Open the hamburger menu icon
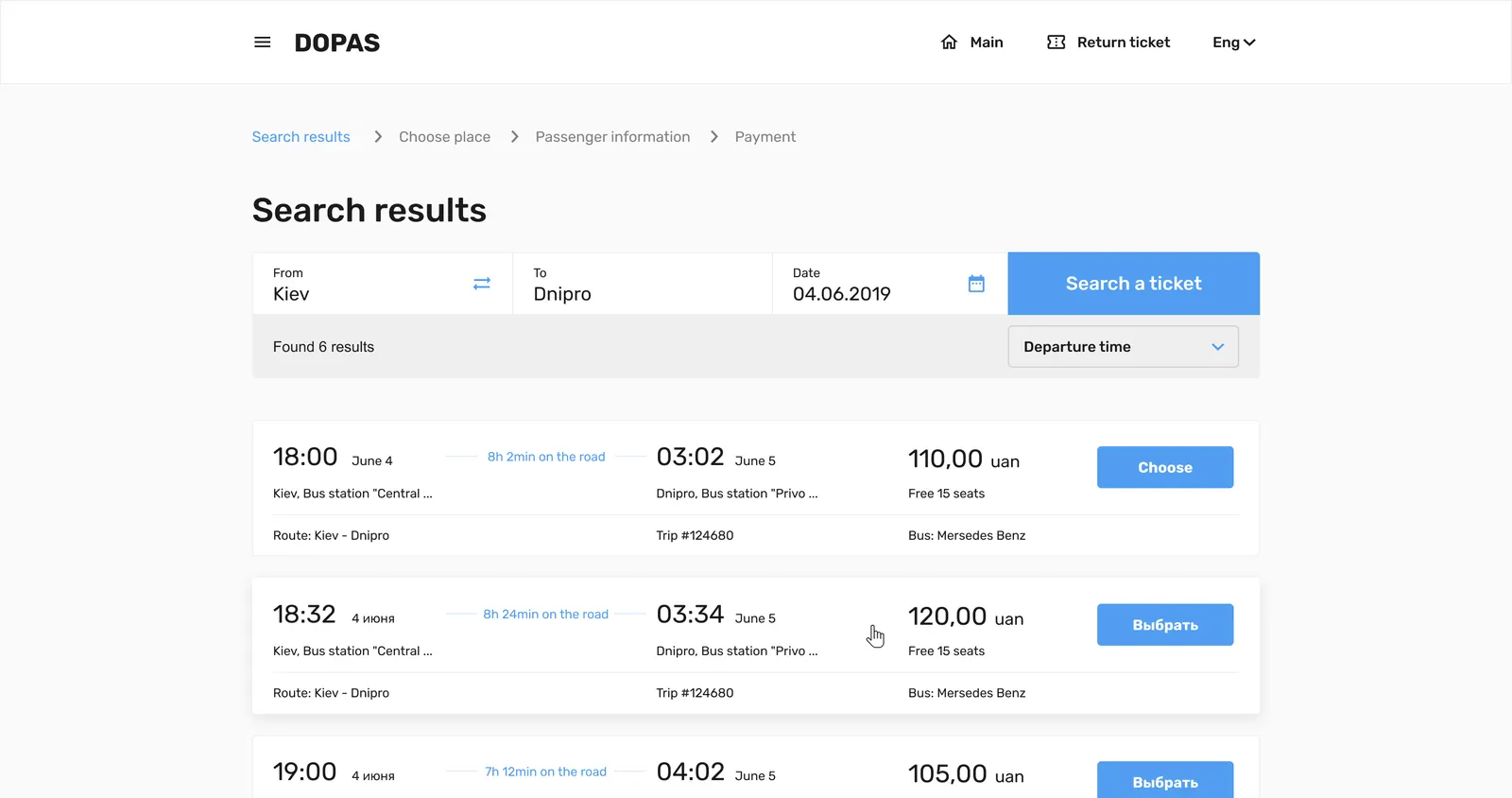Viewport: 1512px width, 798px height. [263, 43]
